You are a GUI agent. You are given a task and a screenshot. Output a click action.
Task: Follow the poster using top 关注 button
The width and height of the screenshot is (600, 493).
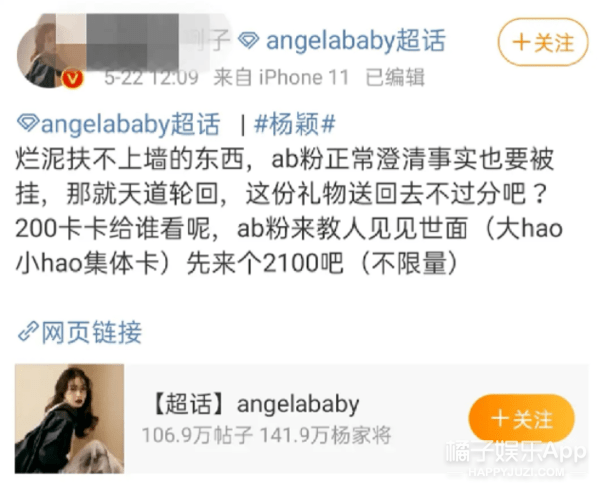coord(543,42)
